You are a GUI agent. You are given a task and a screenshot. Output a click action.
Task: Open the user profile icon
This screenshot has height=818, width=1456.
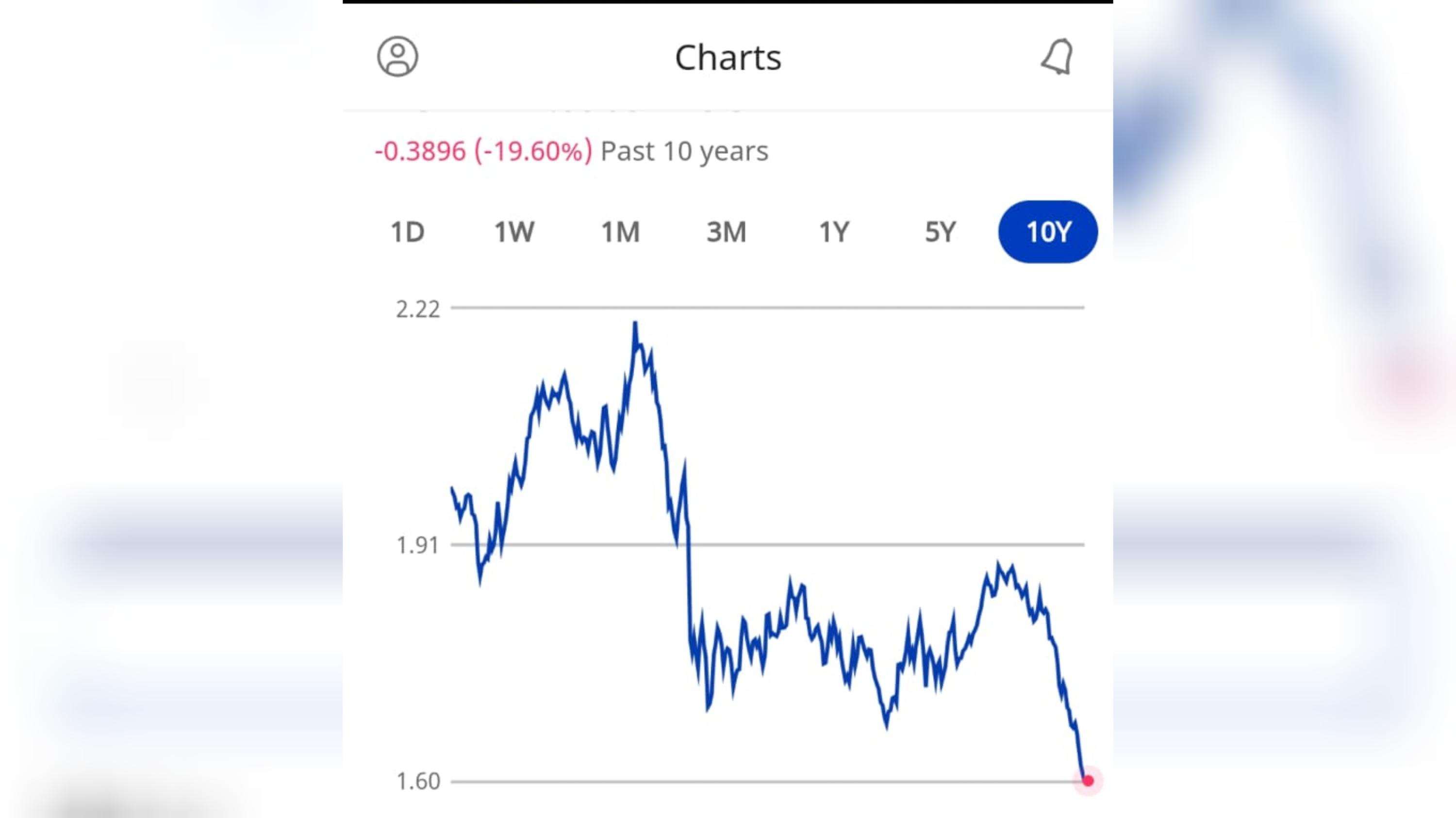(397, 56)
